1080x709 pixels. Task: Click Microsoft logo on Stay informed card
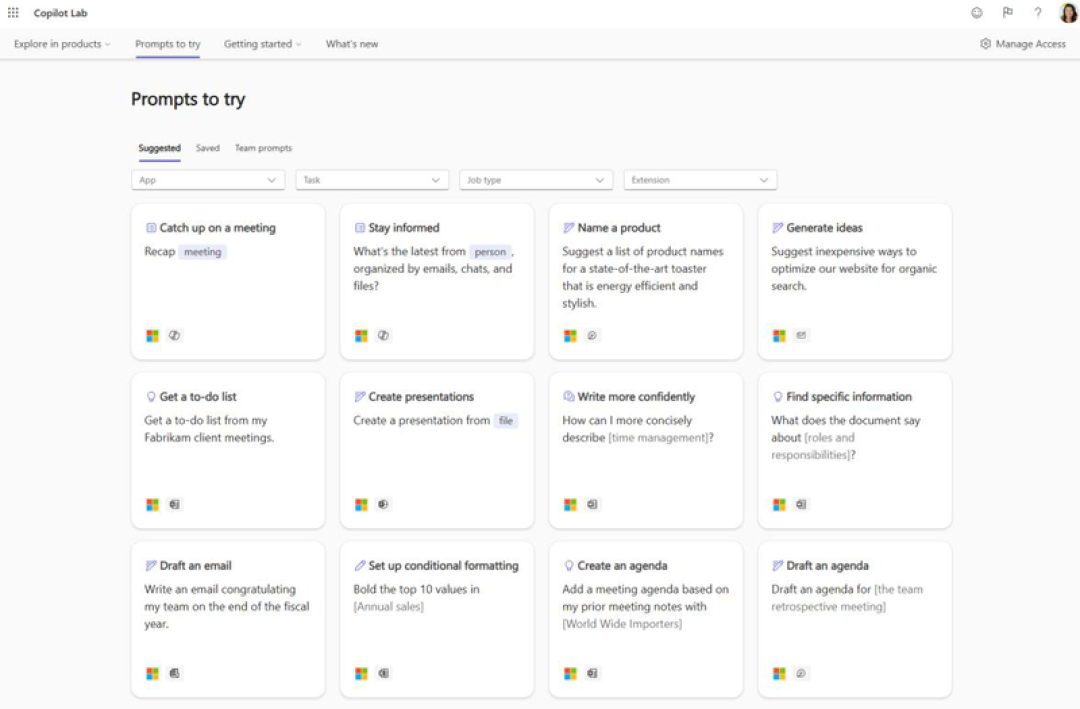361,336
